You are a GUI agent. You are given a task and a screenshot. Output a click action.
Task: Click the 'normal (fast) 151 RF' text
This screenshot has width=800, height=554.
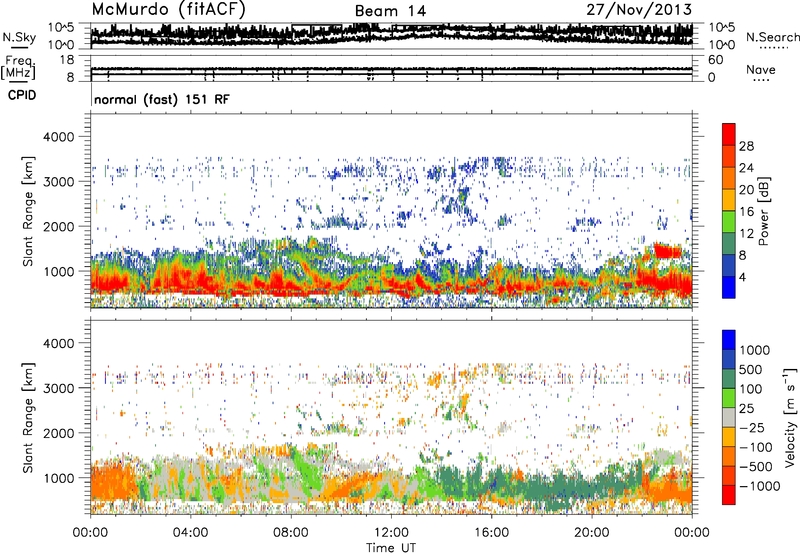(162, 99)
